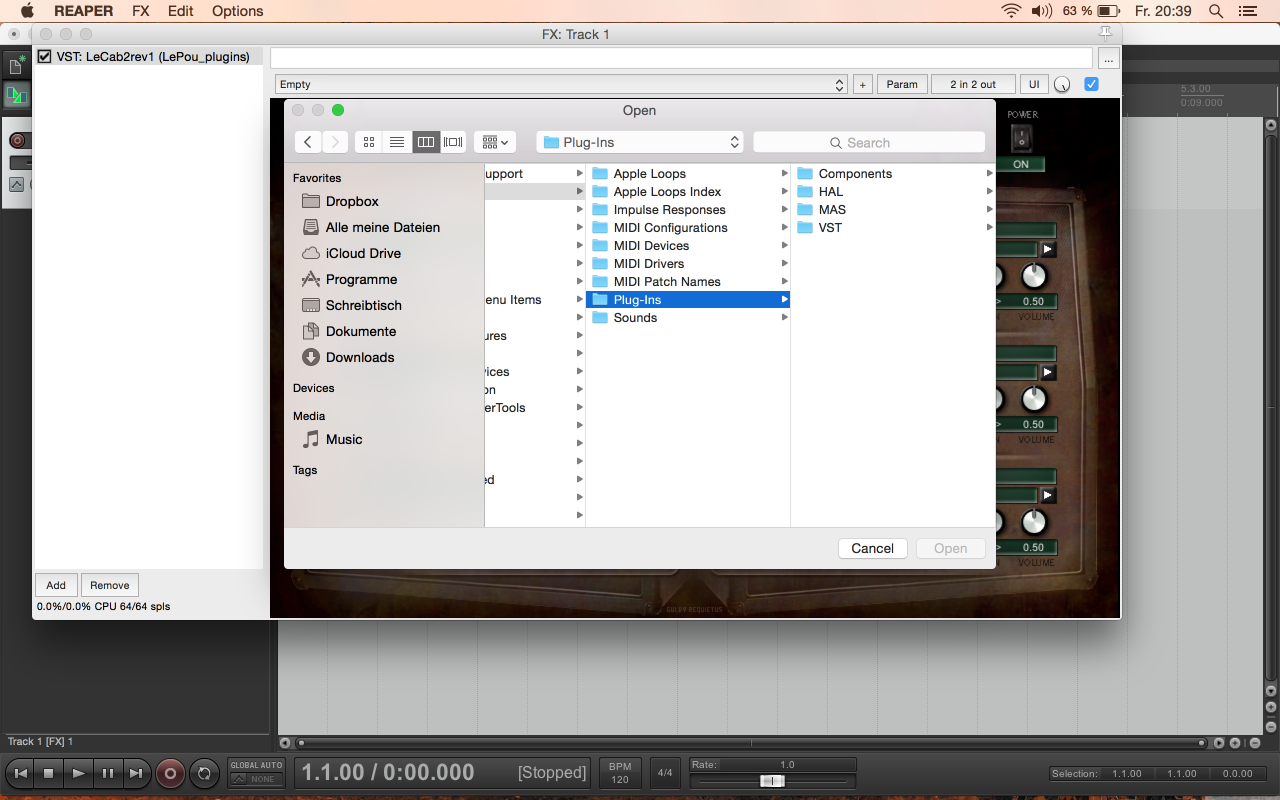
Task: Toggle FX bypass checkbox top right
Action: click(1091, 84)
